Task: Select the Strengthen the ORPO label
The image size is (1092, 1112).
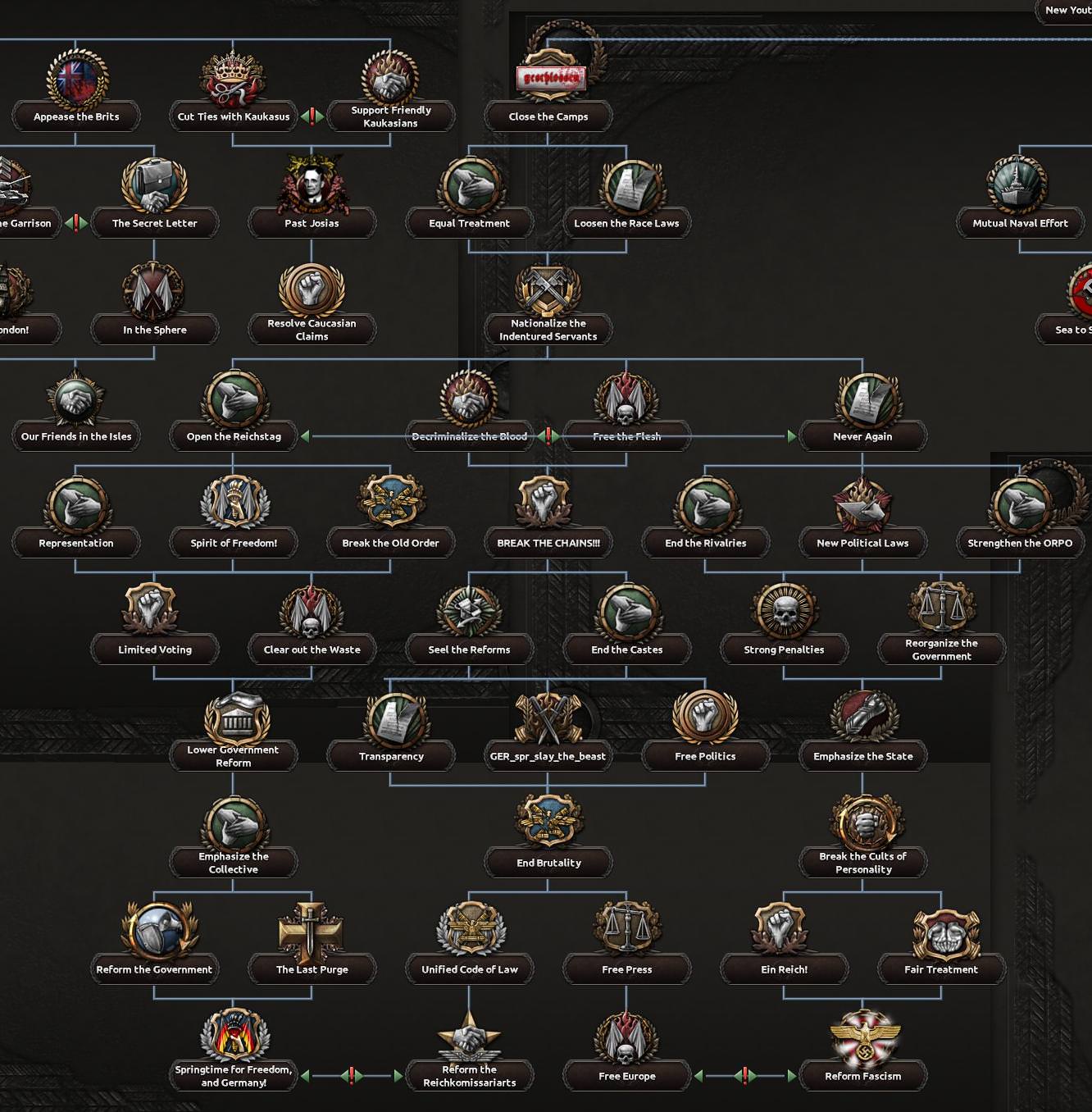Action: pos(1020,543)
